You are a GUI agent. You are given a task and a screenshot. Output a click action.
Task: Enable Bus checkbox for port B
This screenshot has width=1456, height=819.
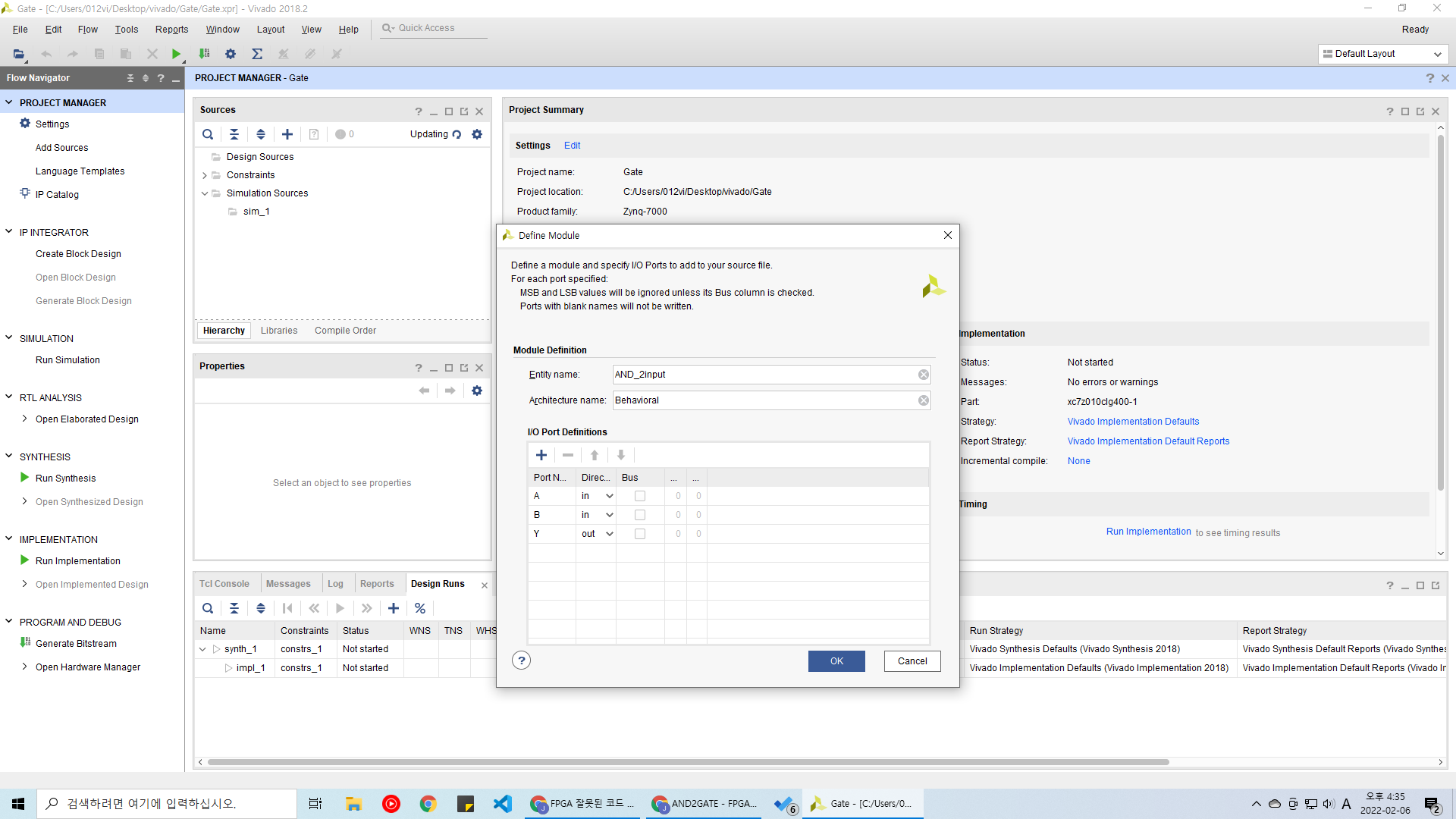point(640,515)
